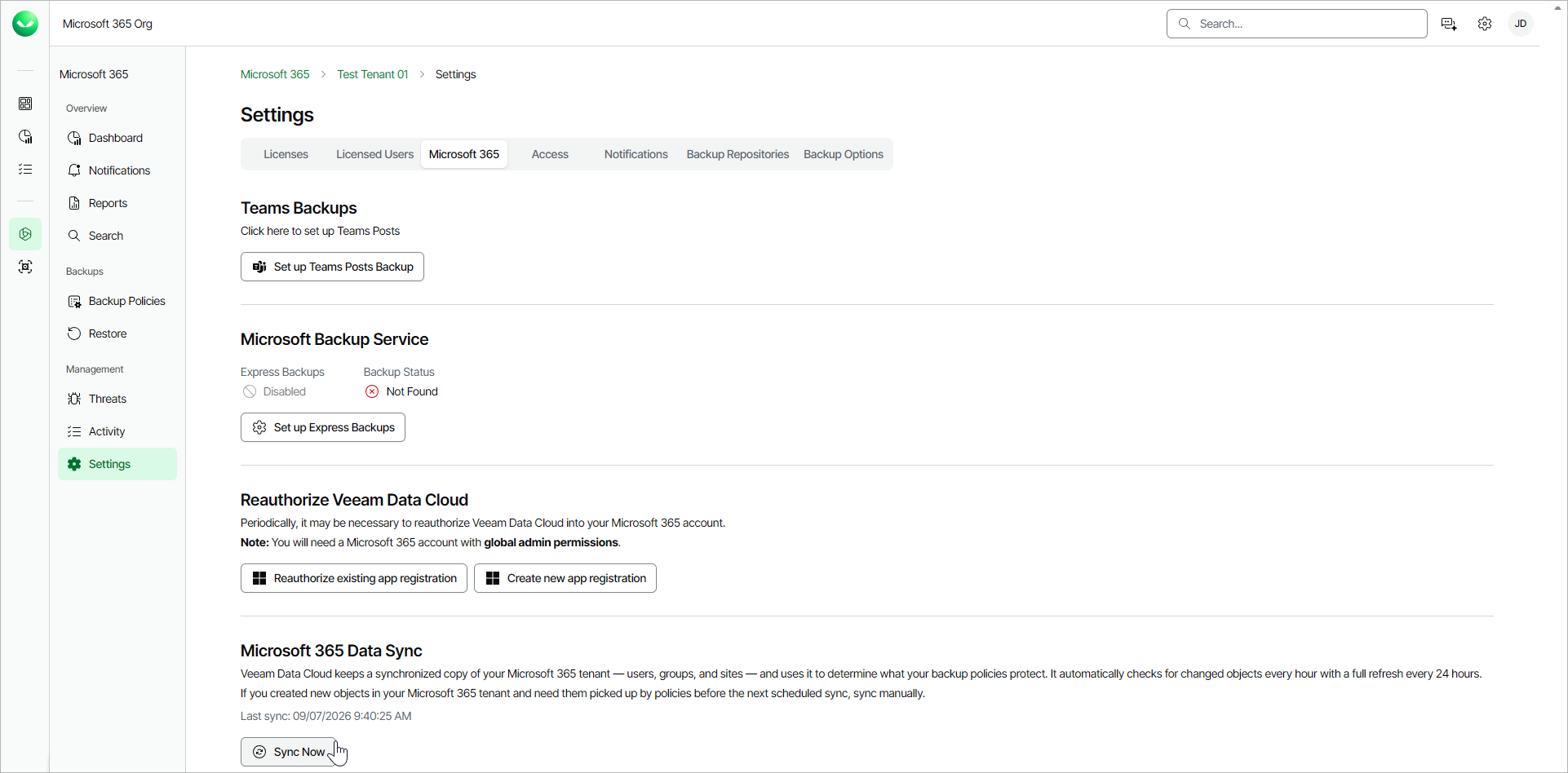Viewport: 1568px width, 773px height.
Task: Click the Restore arrow sidebar icon
Action: [74, 333]
